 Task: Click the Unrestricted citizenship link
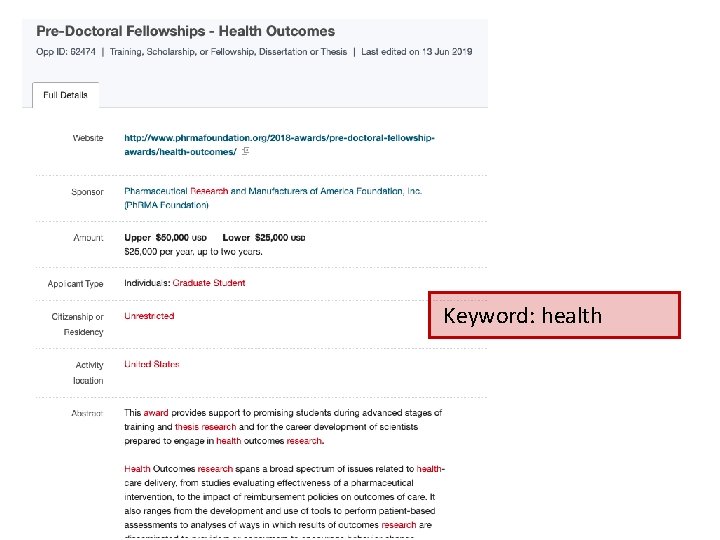(x=149, y=316)
